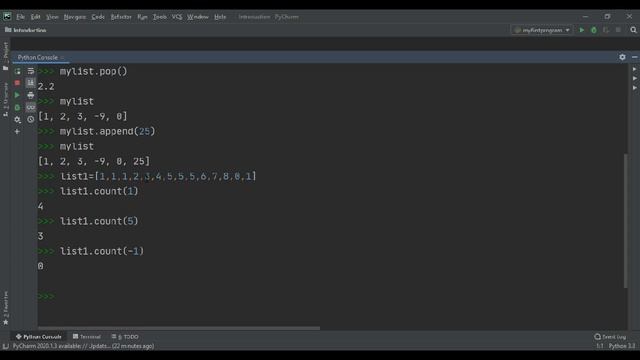Click Run with Coverage icon in top toolbar
The width and height of the screenshot is (640, 360).
tap(606, 30)
